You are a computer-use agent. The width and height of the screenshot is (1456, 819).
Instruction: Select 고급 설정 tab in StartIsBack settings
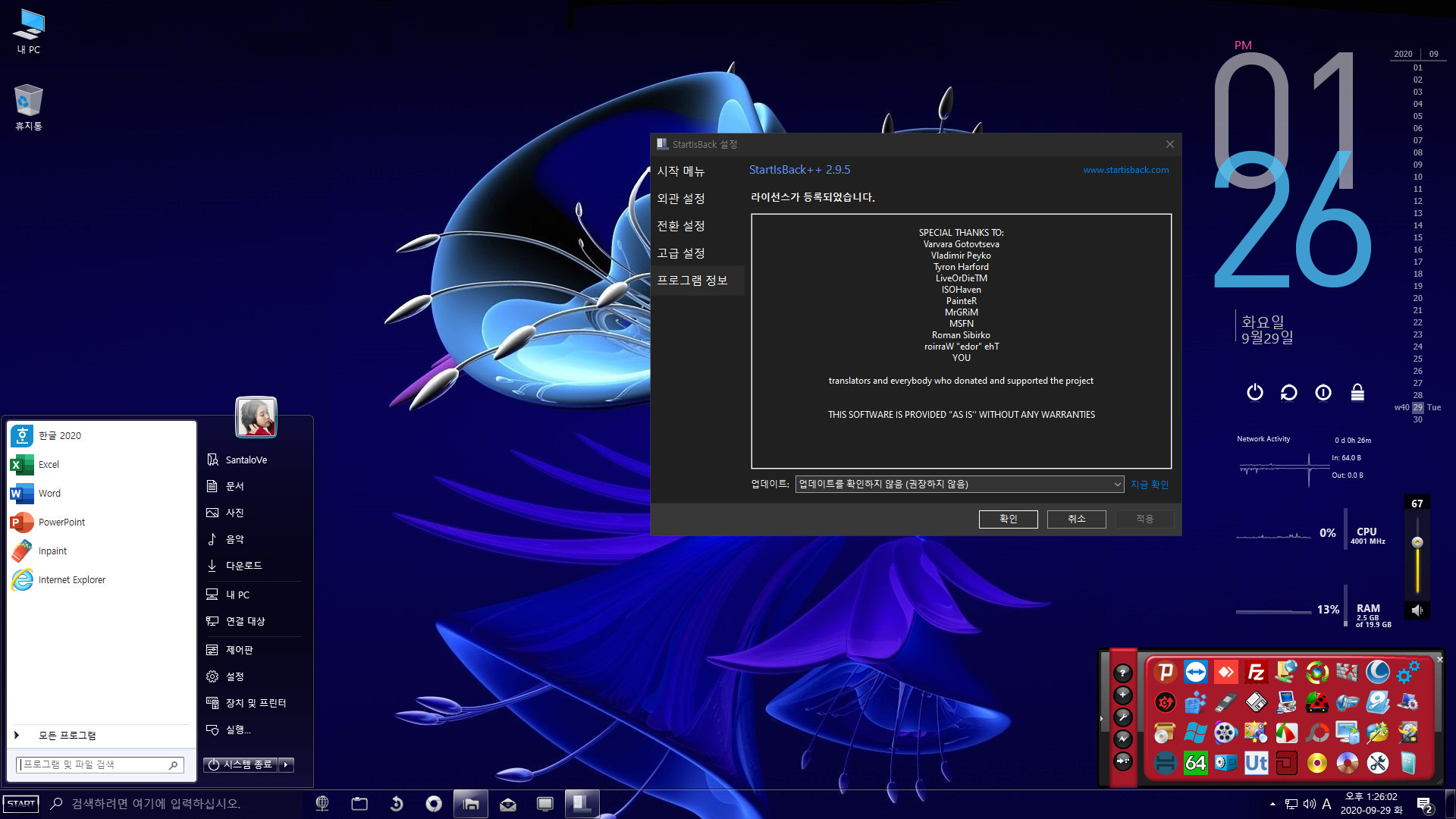(x=681, y=253)
